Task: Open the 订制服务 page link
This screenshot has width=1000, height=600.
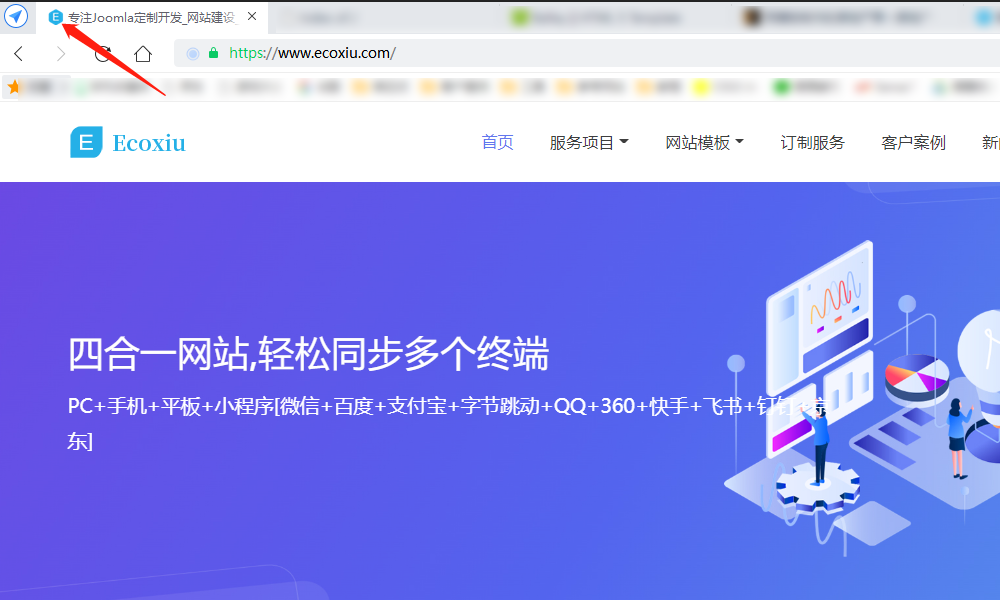Action: pyautogui.click(x=812, y=143)
